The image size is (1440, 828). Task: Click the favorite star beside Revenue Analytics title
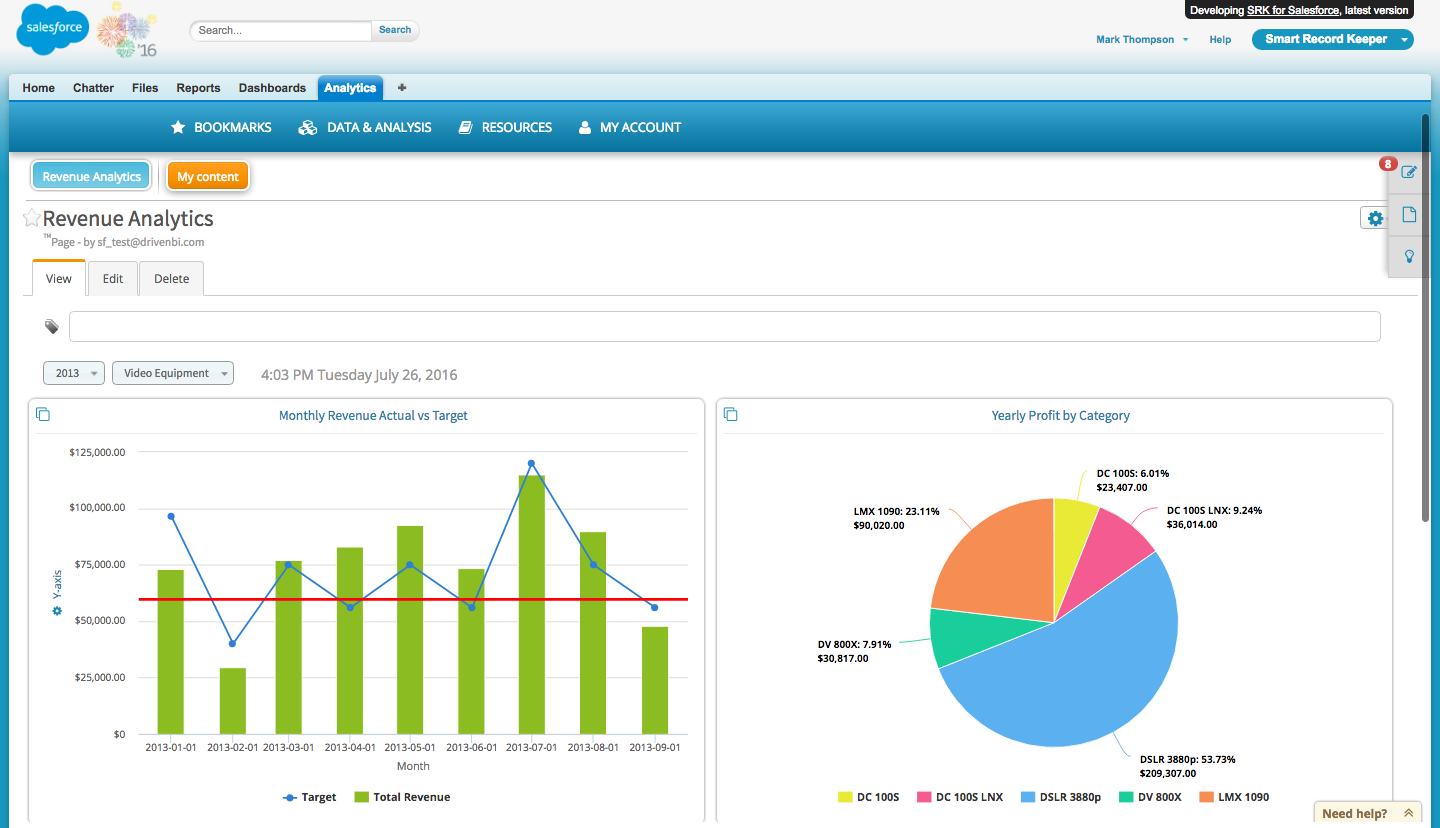[32, 218]
